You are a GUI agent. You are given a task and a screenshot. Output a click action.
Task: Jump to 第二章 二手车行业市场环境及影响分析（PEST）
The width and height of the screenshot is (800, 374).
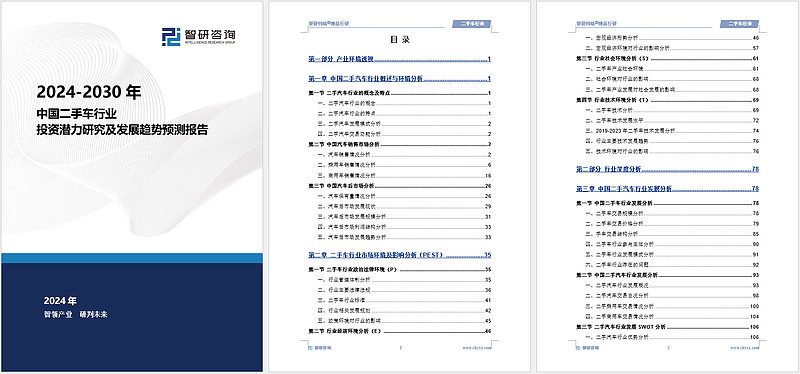coord(399,255)
